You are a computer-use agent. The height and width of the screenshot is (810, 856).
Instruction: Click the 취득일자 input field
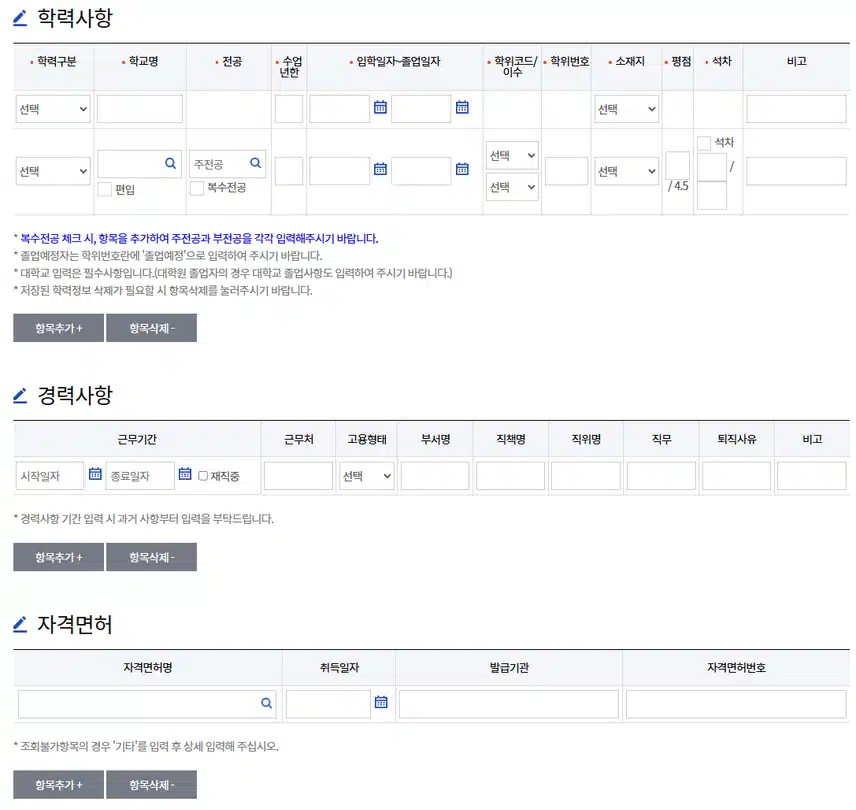click(x=328, y=704)
